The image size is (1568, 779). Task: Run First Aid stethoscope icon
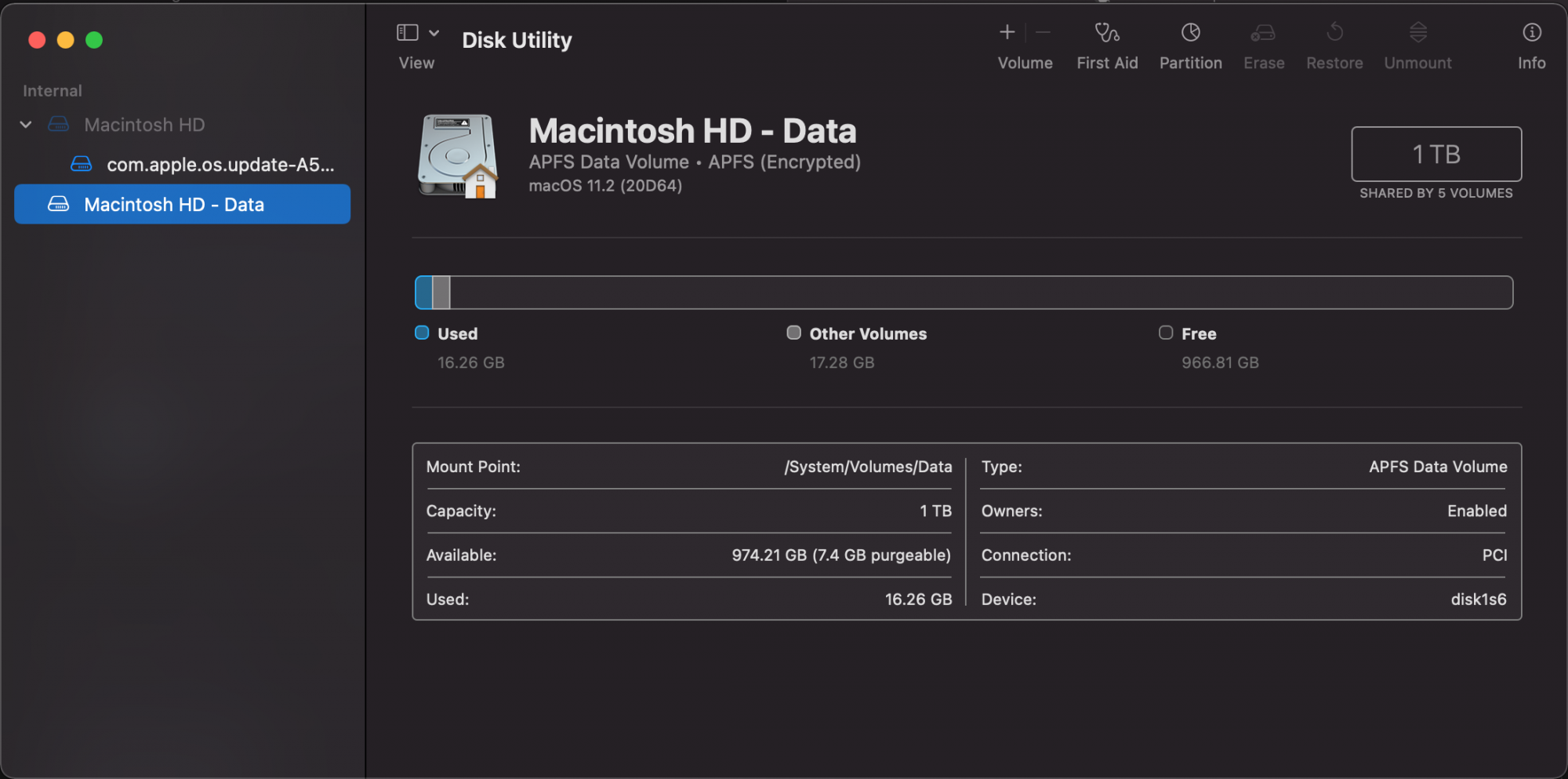1107,32
